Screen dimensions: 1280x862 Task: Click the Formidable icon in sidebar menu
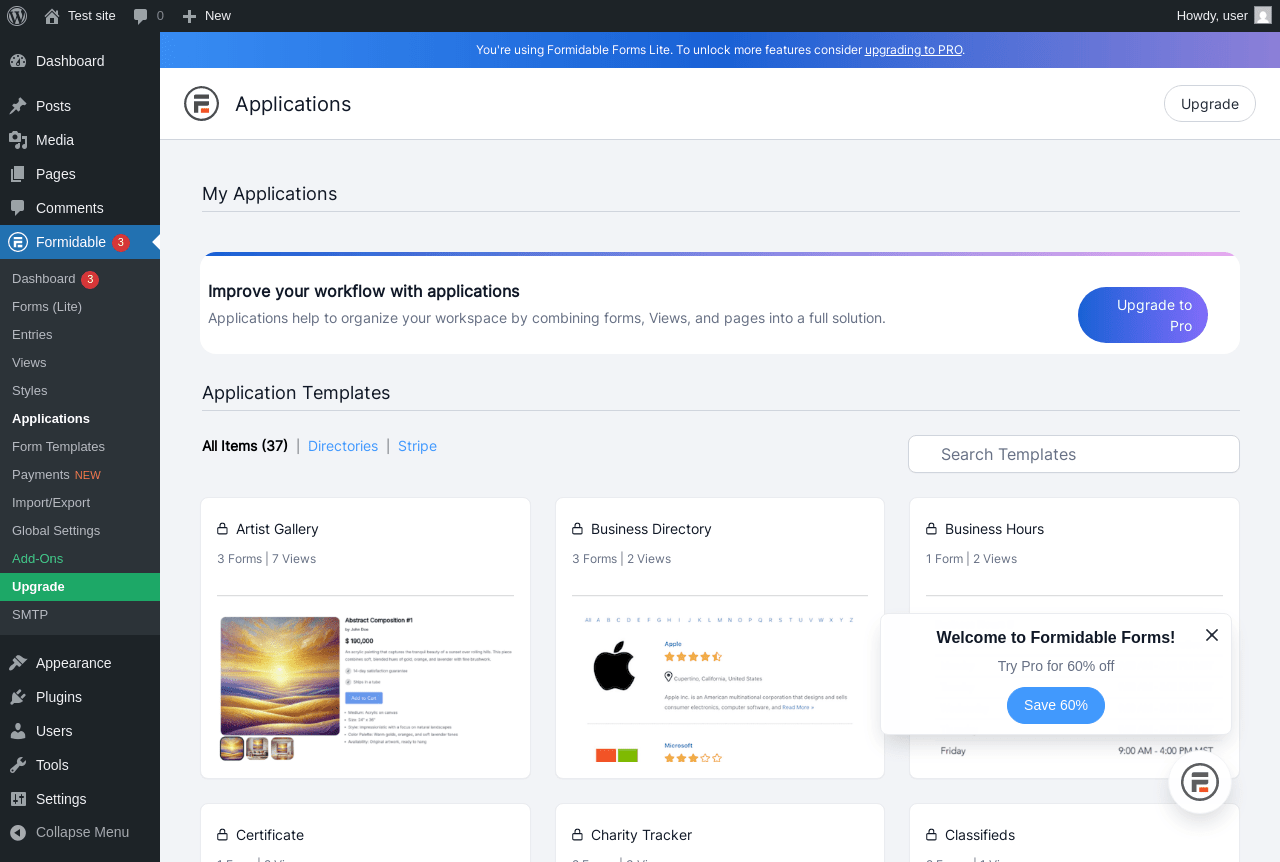click(18, 242)
